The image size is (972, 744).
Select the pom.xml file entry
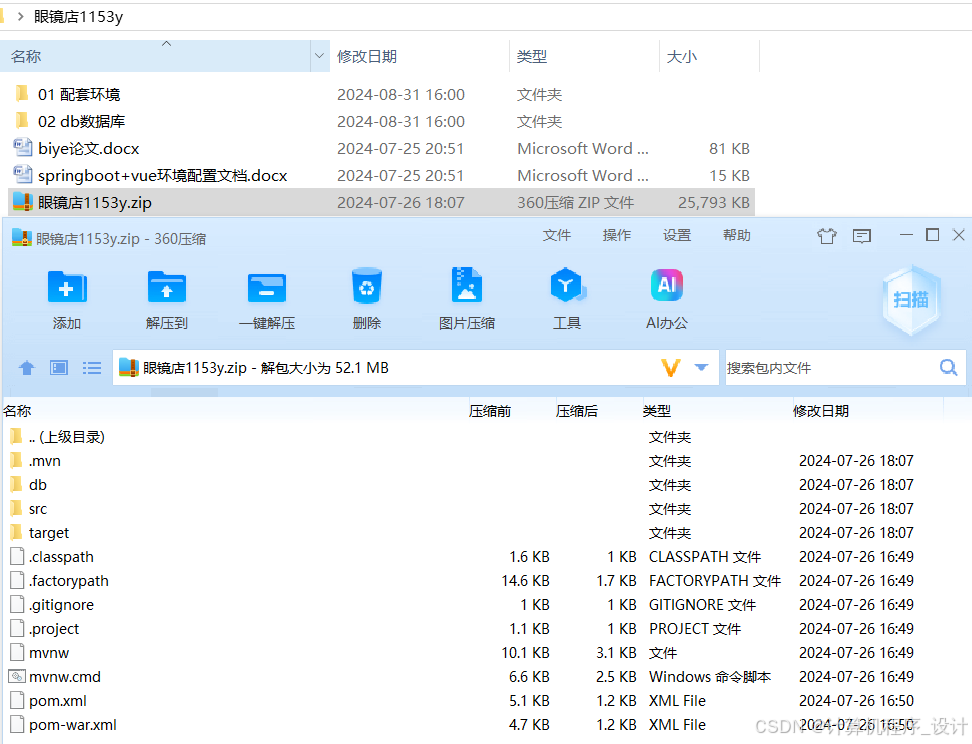[x=55, y=700]
